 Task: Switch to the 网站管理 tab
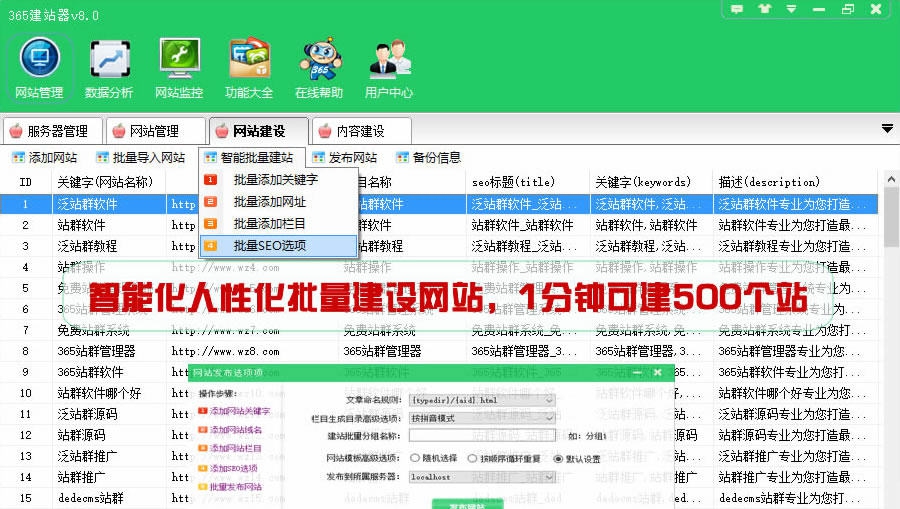pyautogui.click(x=156, y=131)
